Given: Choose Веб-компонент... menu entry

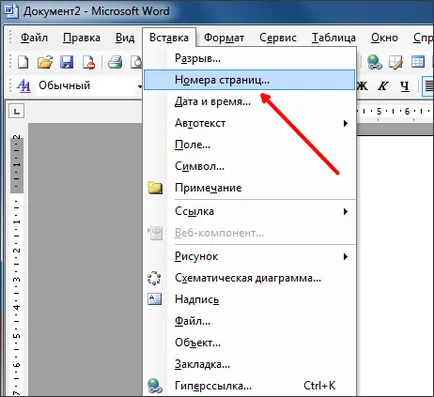Looking at the screenshot, I should [x=249, y=233].
